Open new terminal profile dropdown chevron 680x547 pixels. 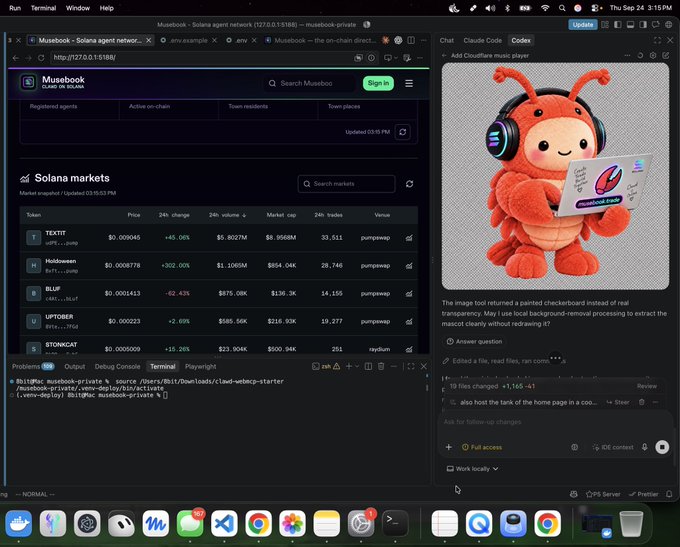coord(357,367)
